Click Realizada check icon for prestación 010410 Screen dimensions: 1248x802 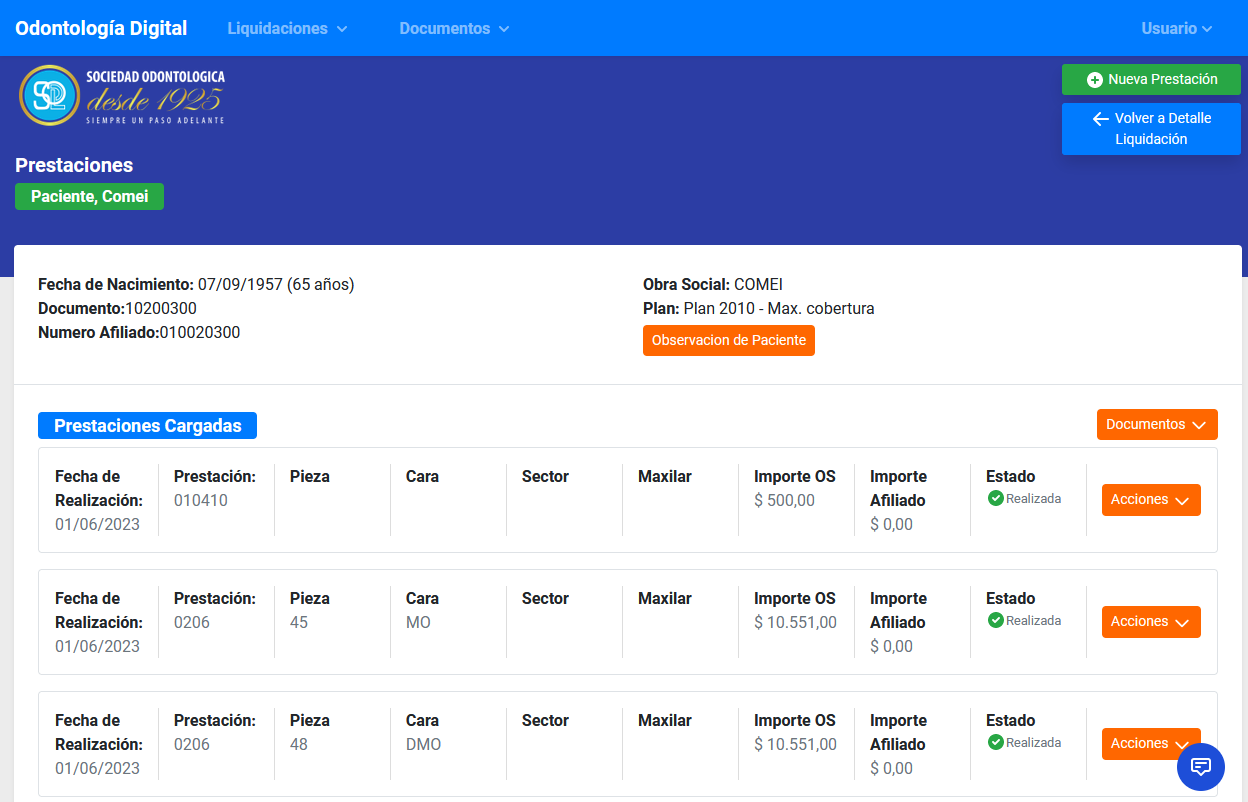tap(995, 499)
